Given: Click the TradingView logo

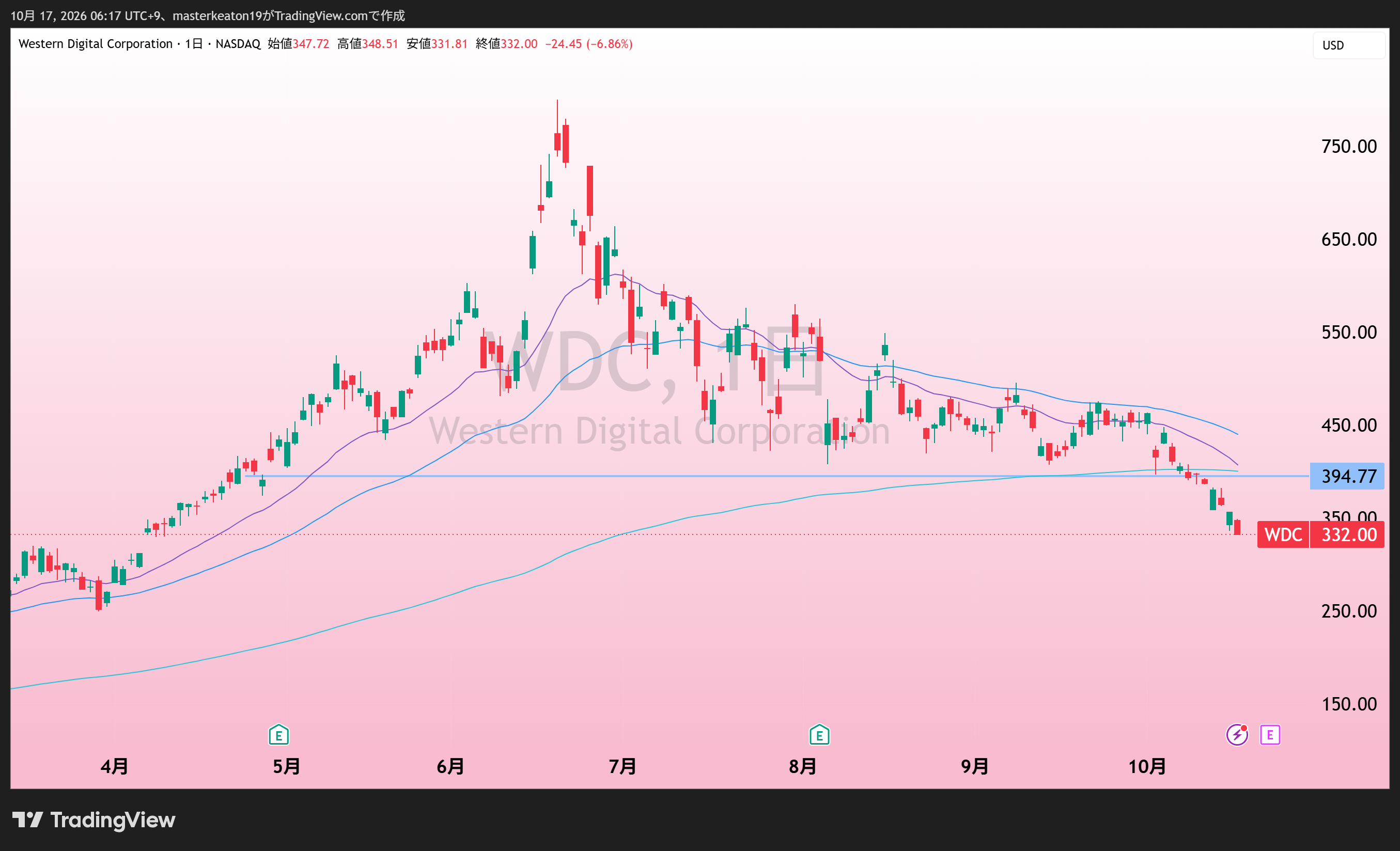Looking at the screenshot, I should click(x=95, y=820).
